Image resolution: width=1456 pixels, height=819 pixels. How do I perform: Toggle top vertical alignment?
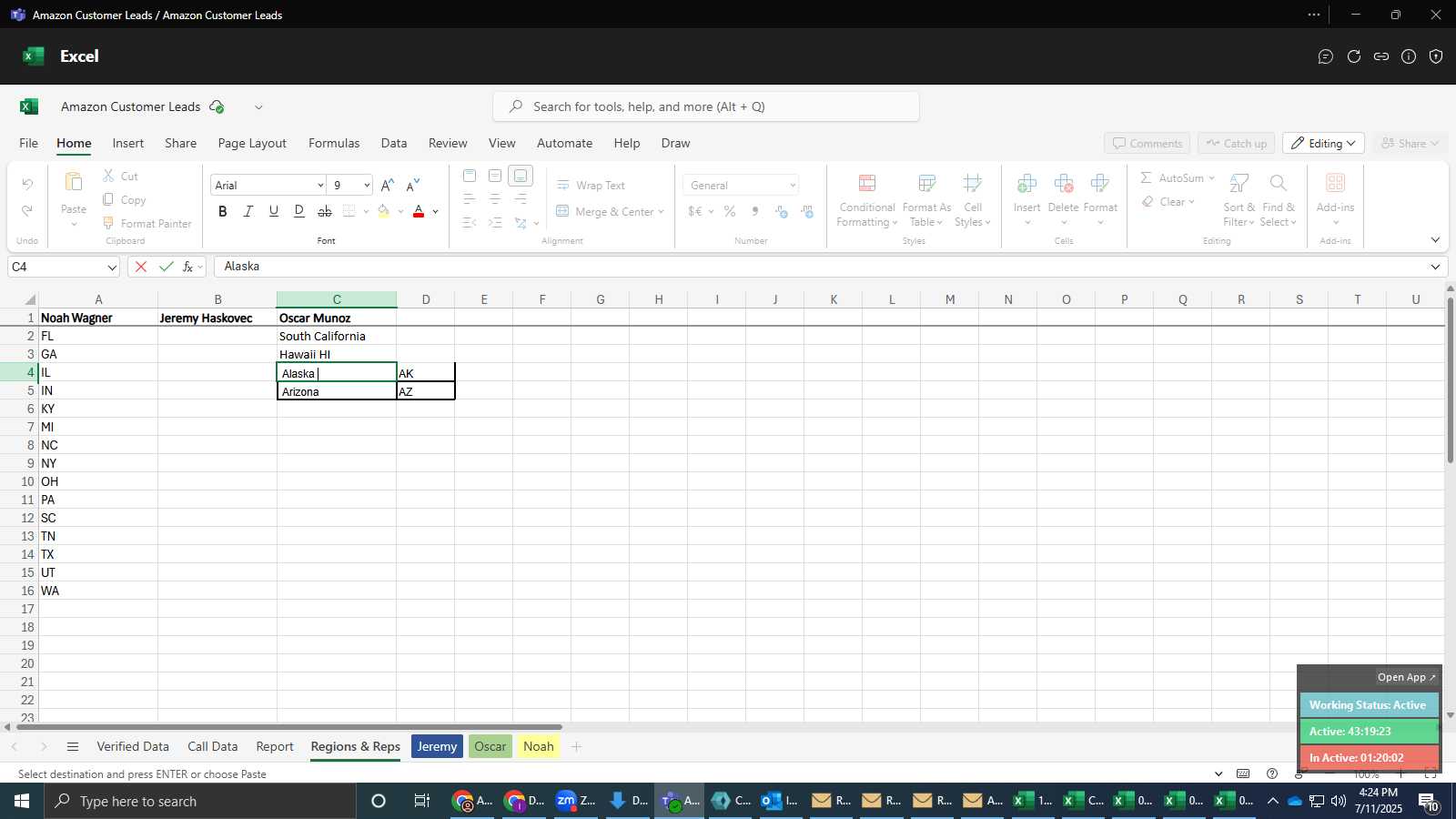coord(470,176)
